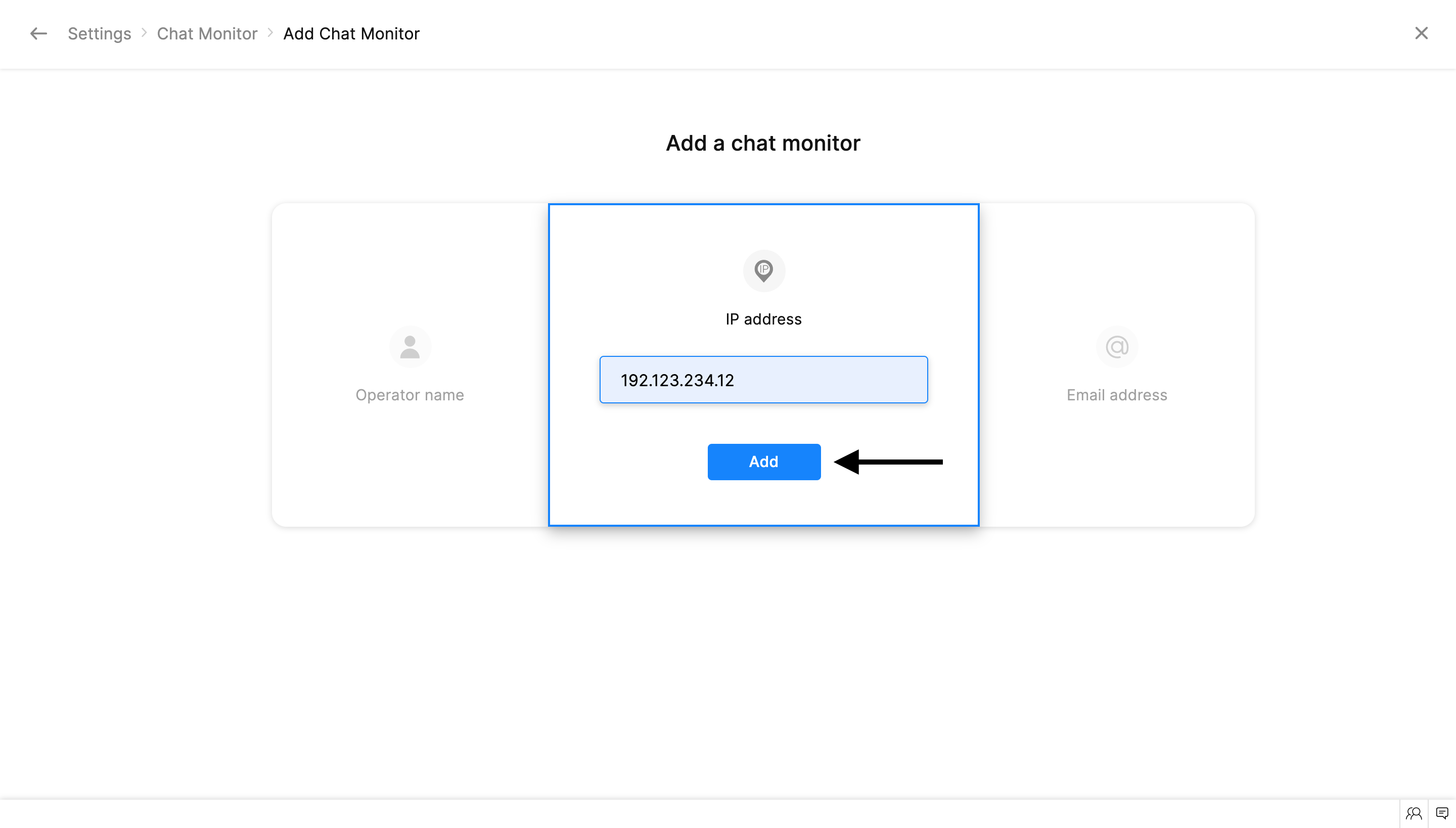Click the blue Add button
The height and width of the screenshot is (828, 1456).
coord(763,462)
